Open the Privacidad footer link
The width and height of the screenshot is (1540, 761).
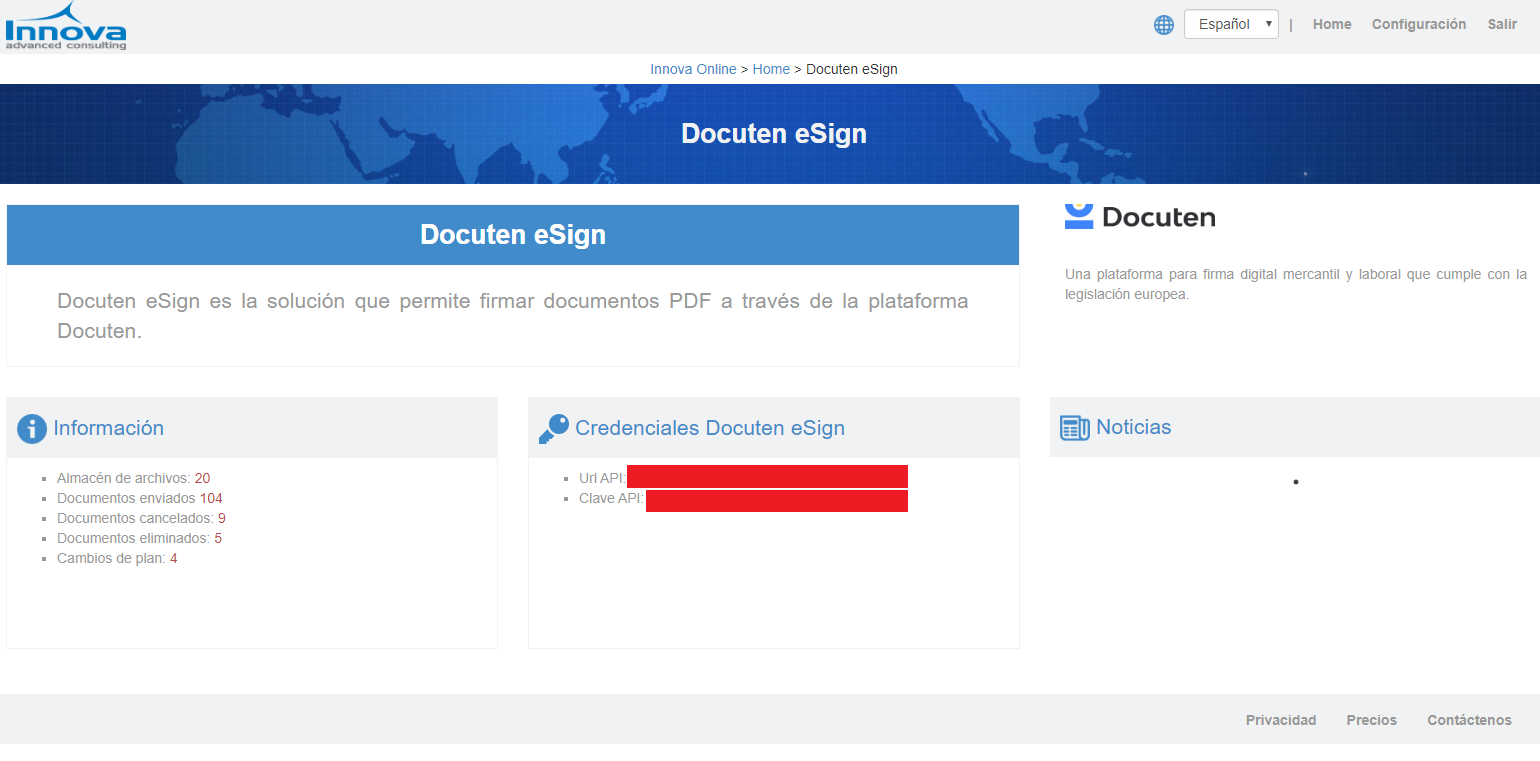(x=1281, y=720)
